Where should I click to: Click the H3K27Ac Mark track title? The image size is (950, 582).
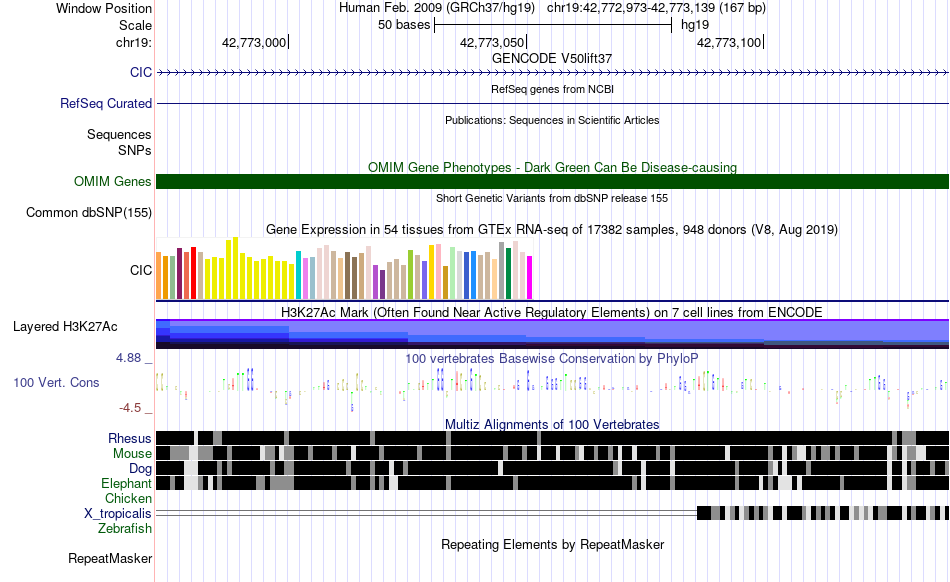(x=552, y=312)
